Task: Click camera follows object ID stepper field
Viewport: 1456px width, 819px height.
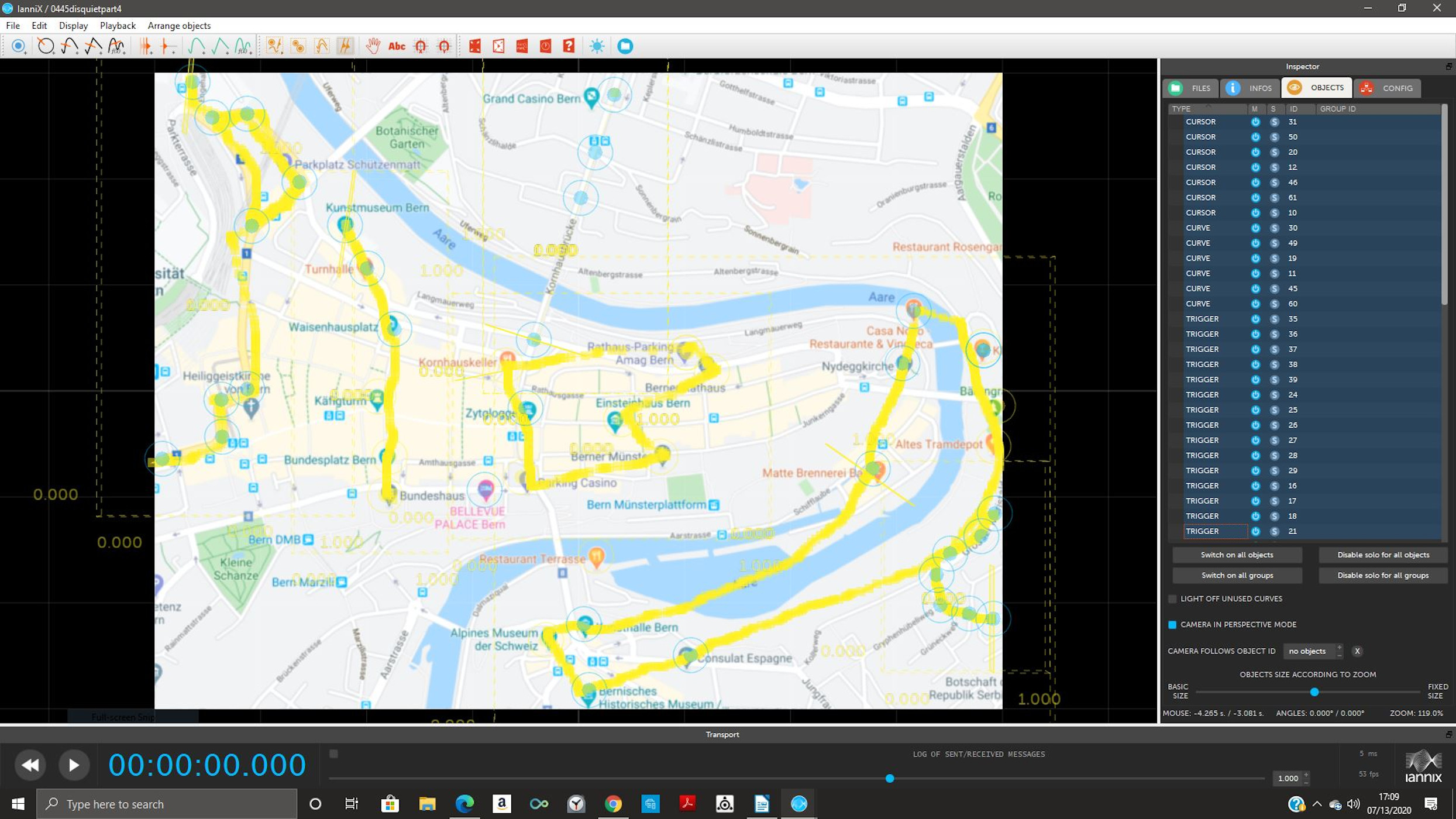Action: coord(1307,651)
